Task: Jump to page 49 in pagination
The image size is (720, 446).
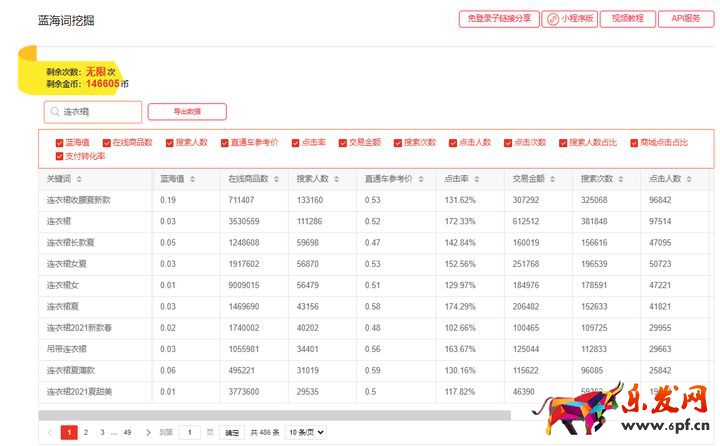Action: click(127, 433)
